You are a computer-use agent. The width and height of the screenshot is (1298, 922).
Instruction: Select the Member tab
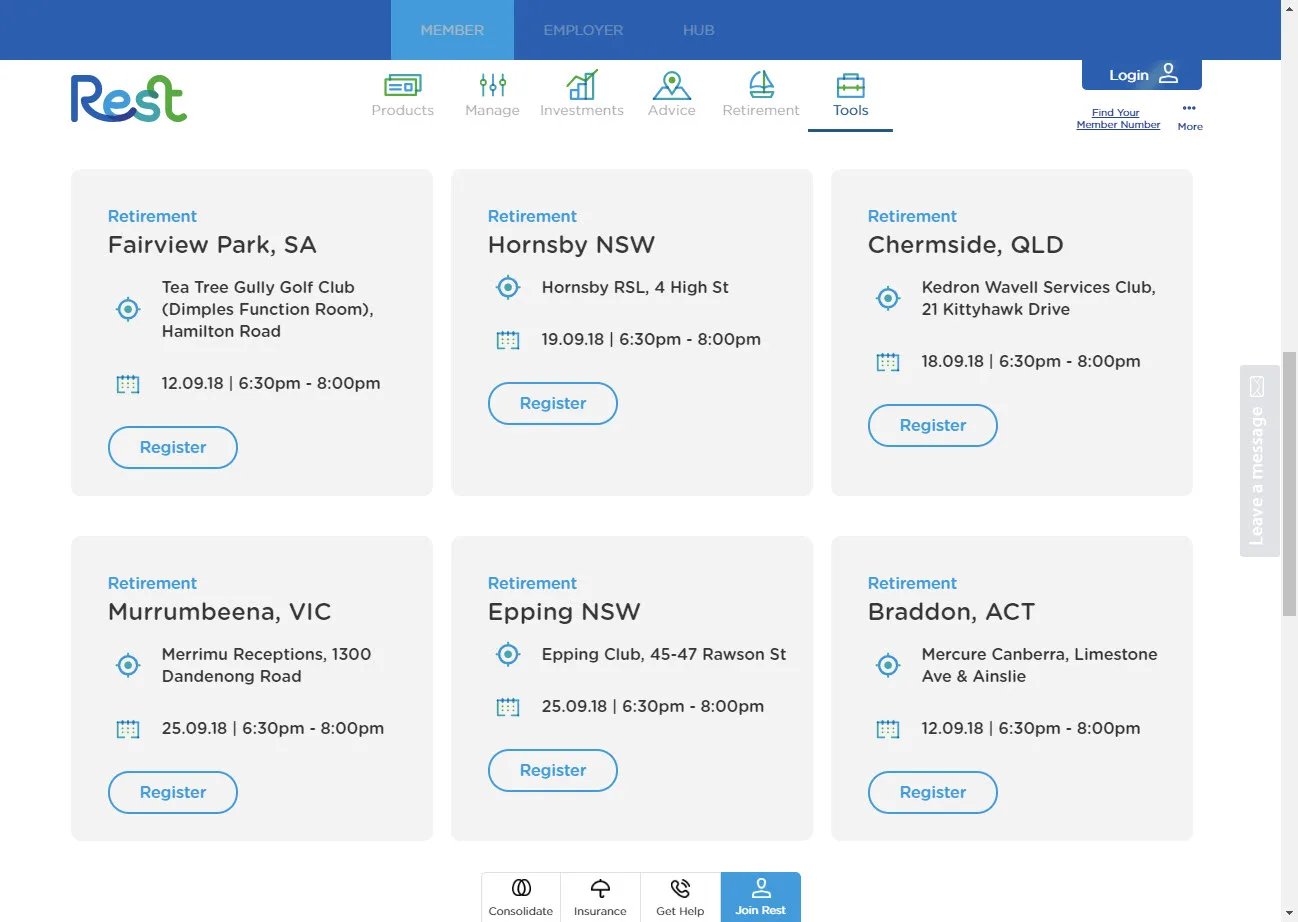coord(452,30)
